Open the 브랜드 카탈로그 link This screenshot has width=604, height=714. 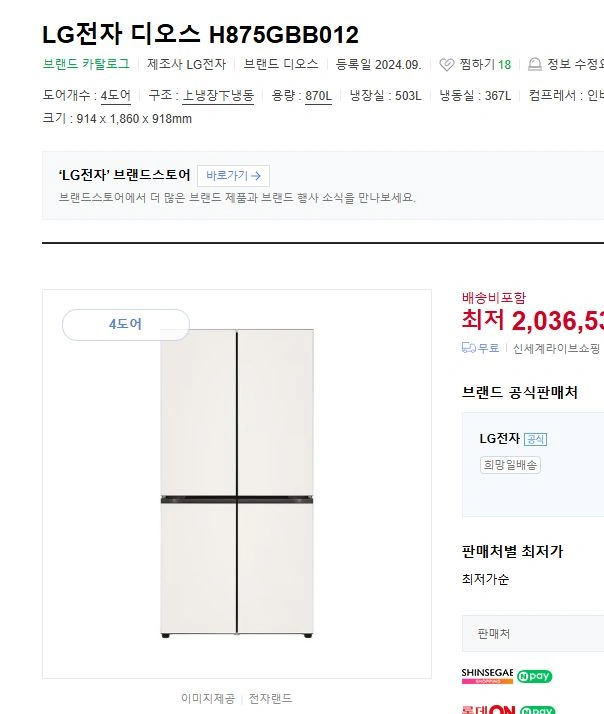[86, 64]
